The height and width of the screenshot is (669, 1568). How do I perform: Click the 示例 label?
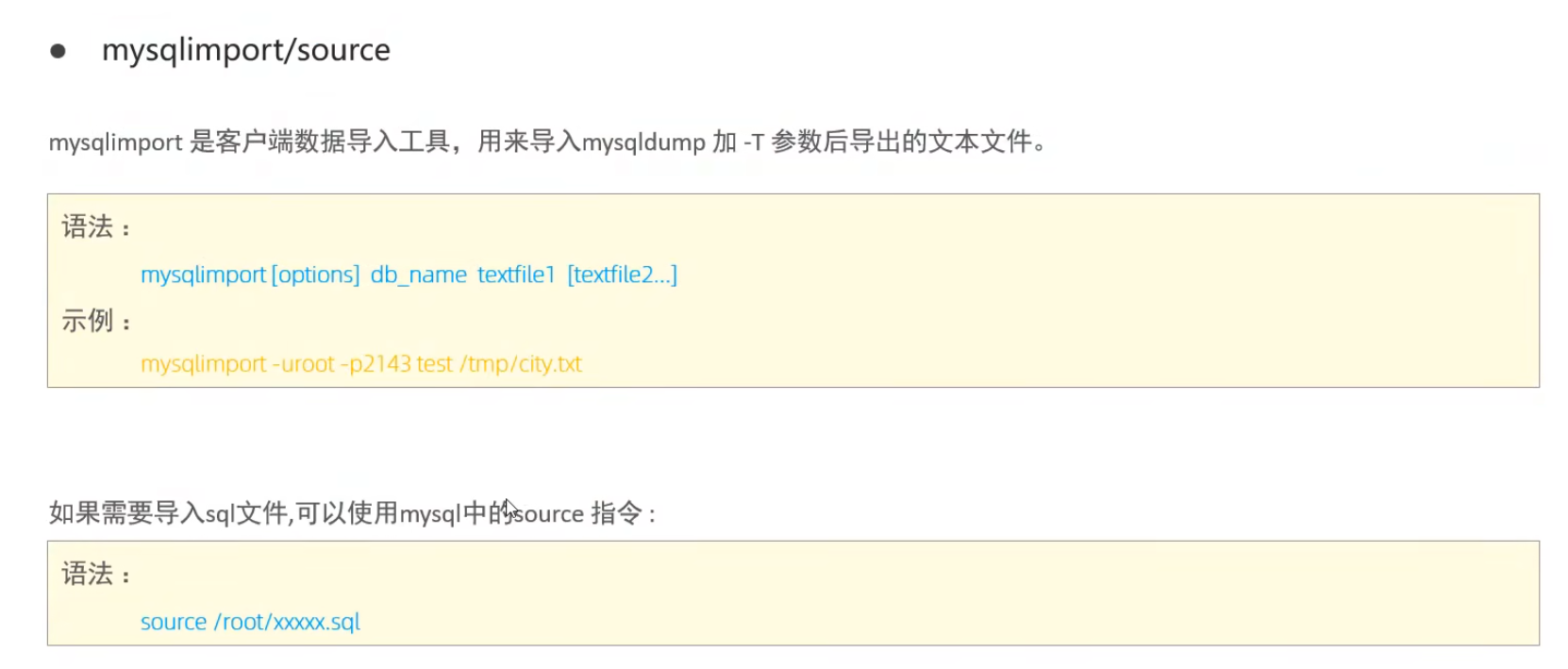click(x=88, y=322)
